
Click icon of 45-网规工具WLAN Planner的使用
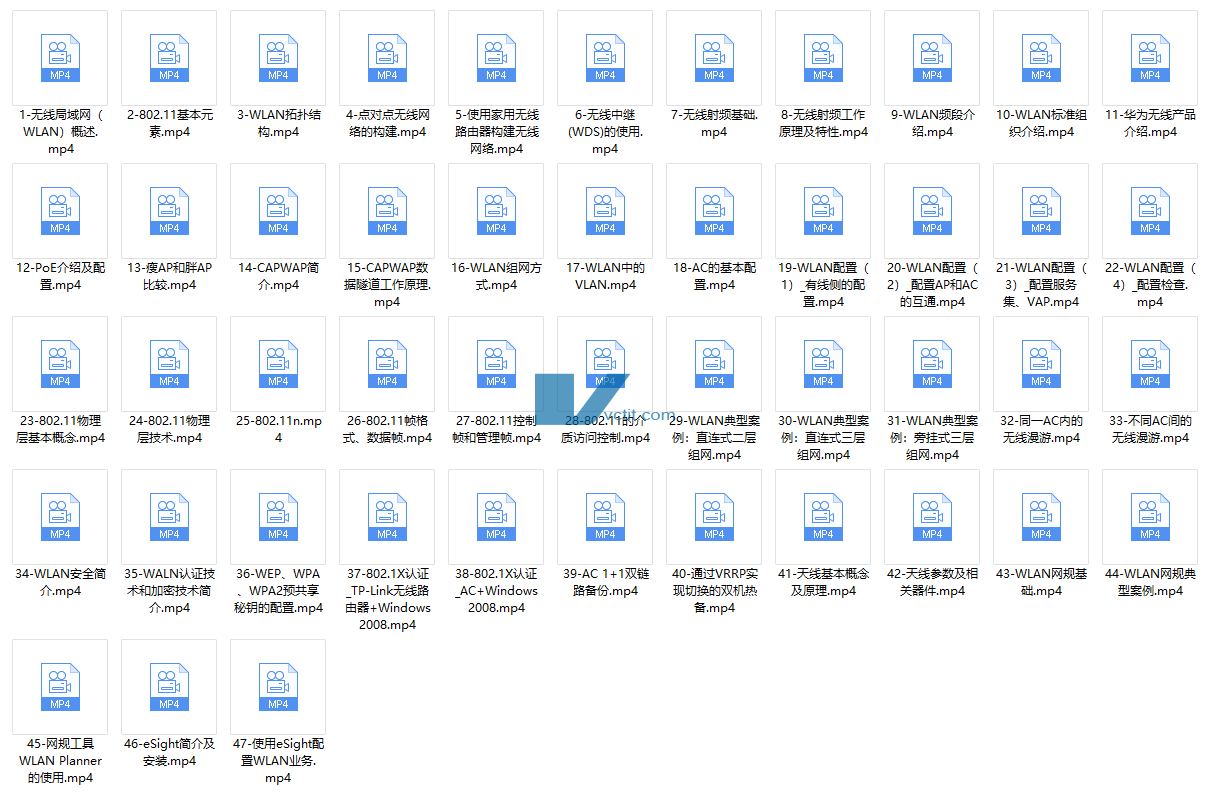60,687
